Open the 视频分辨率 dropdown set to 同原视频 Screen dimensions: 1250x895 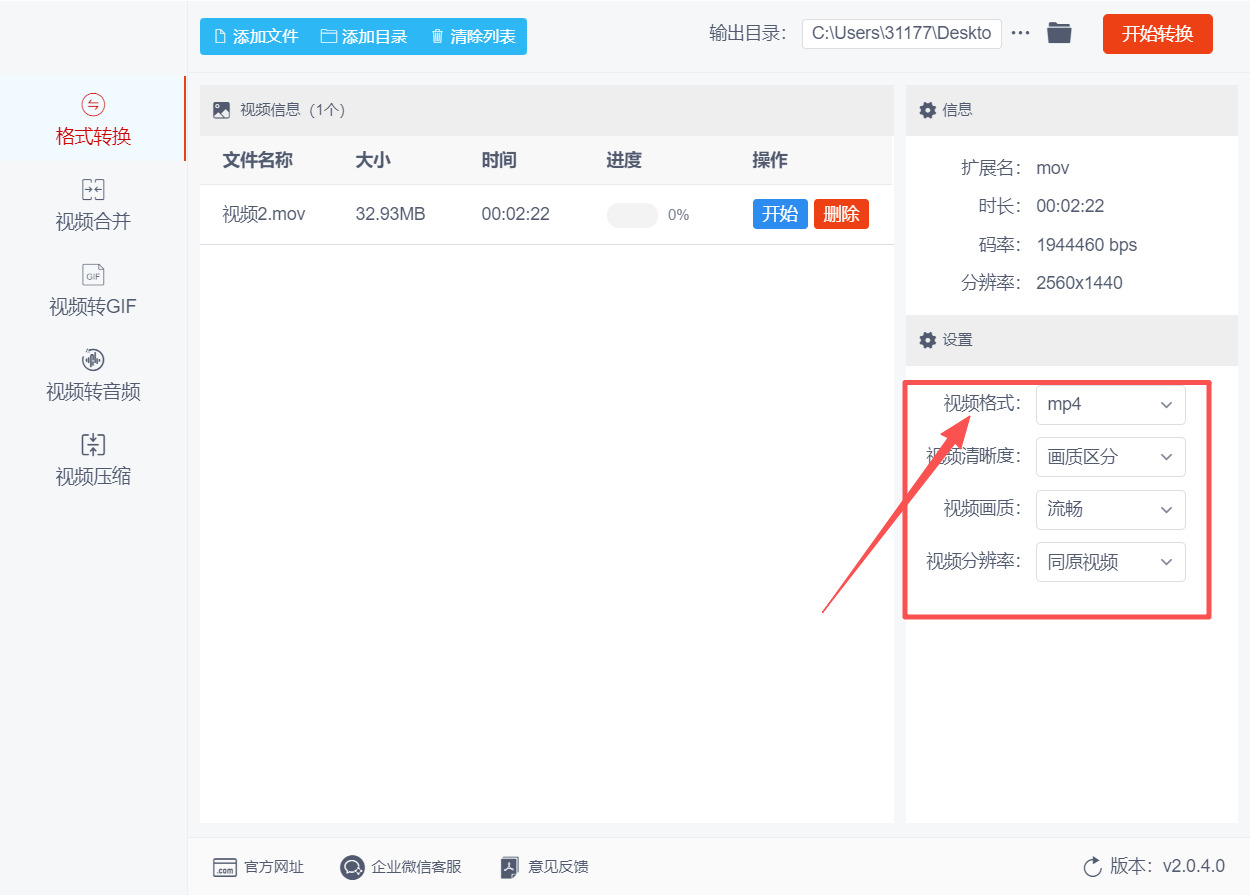(x=1110, y=561)
